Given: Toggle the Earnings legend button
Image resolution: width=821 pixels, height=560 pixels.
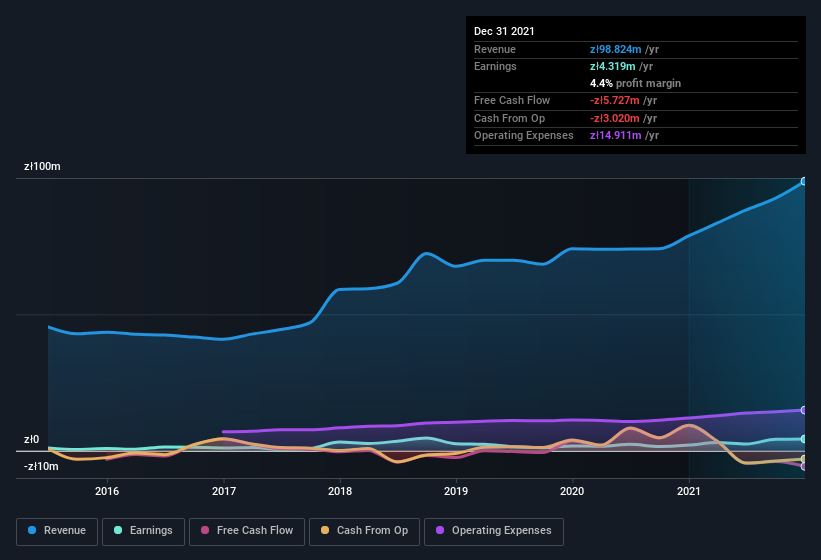Looking at the screenshot, I should 143,531.
